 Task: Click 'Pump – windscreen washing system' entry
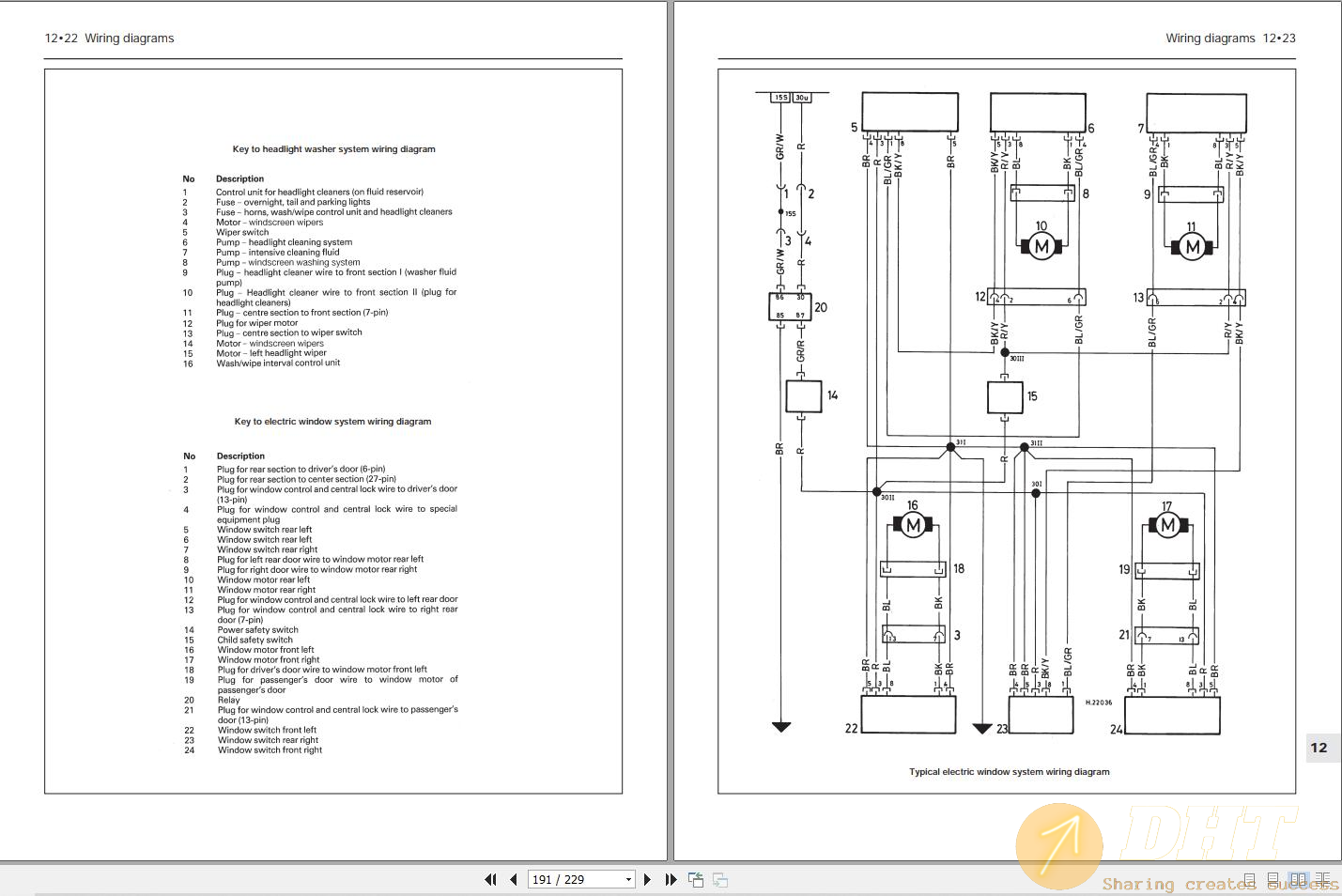tap(288, 263)
